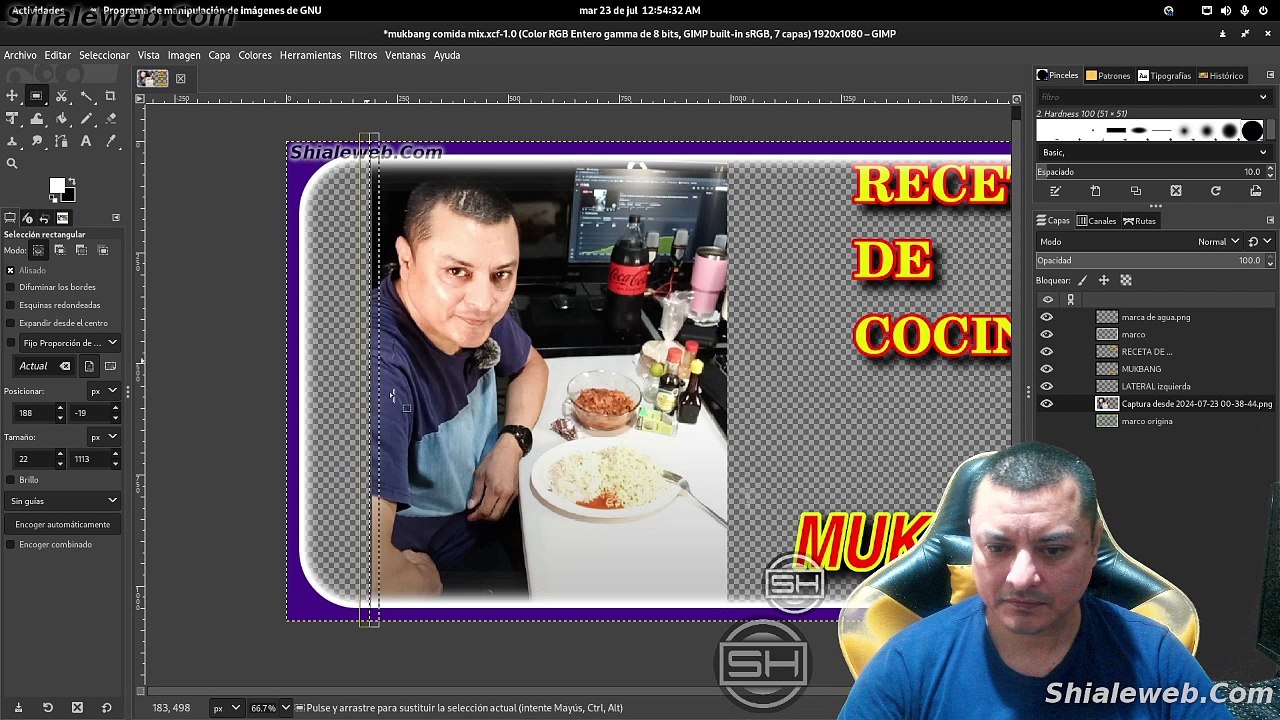Swap foreground and background colors

coord(71,181)
